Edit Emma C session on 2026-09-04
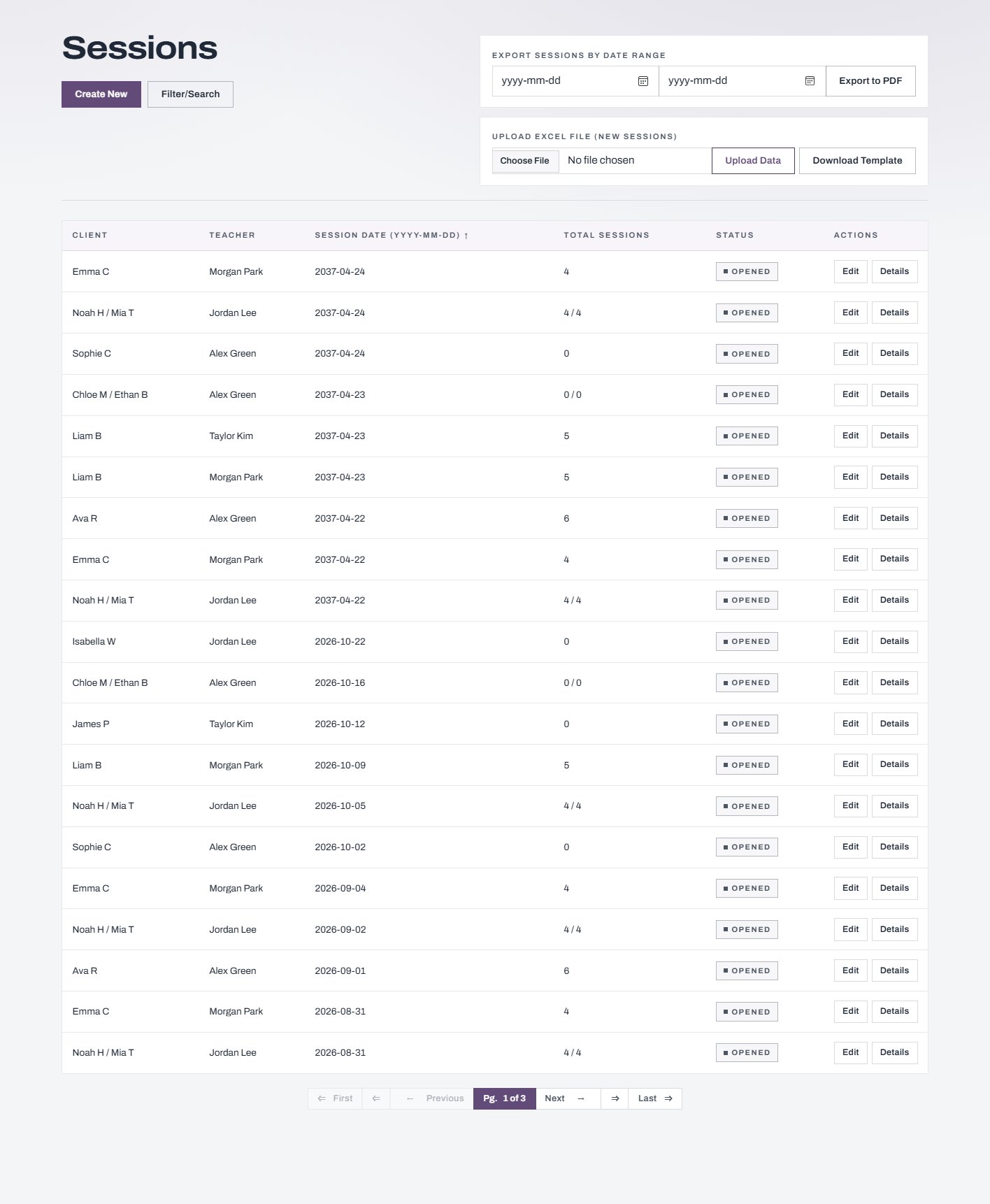Viewport: 990px width, 1204px height. (x=851, y=888)
